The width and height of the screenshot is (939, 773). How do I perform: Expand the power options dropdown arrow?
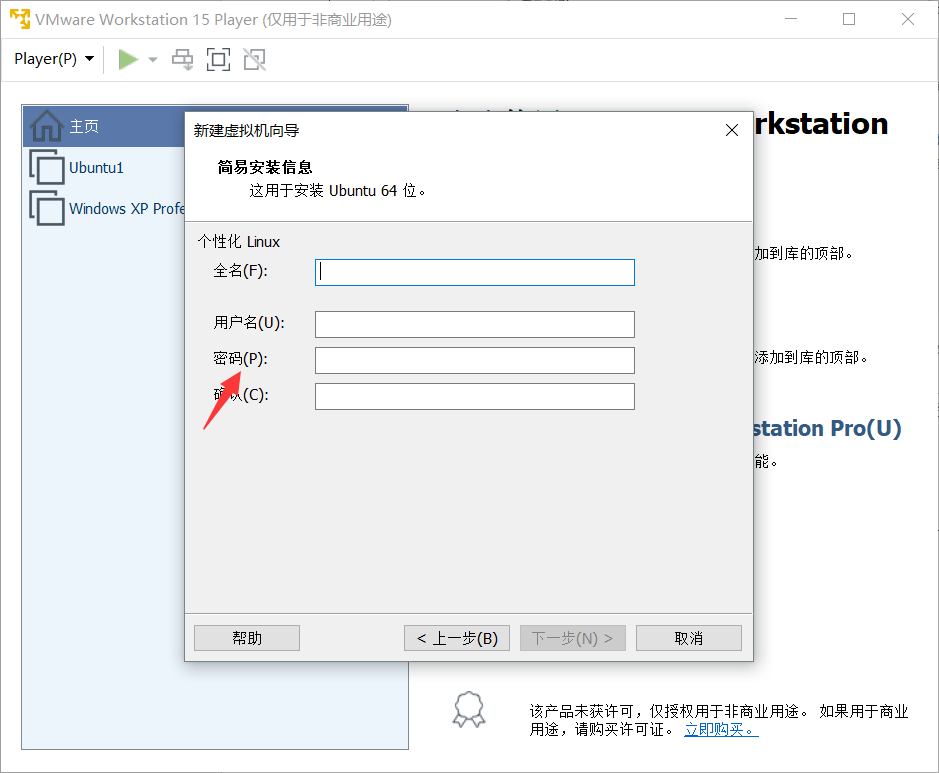[153, 59]
